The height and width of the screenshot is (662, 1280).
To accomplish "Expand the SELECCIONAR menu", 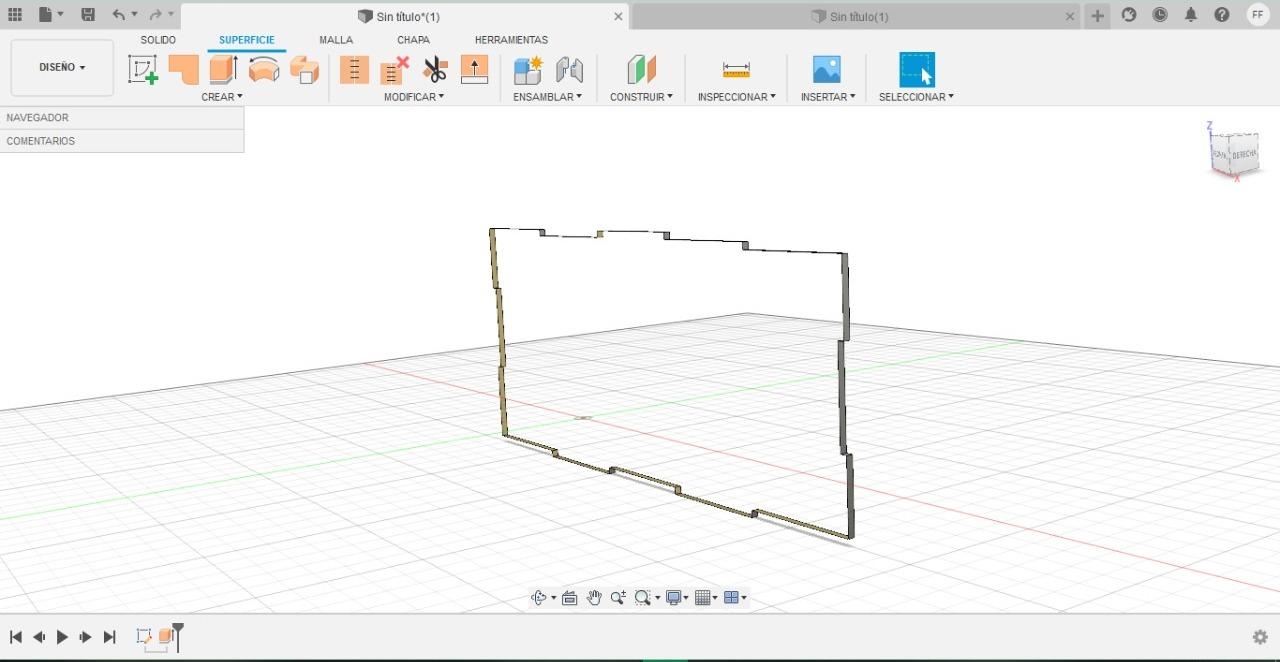I will 916,97.
